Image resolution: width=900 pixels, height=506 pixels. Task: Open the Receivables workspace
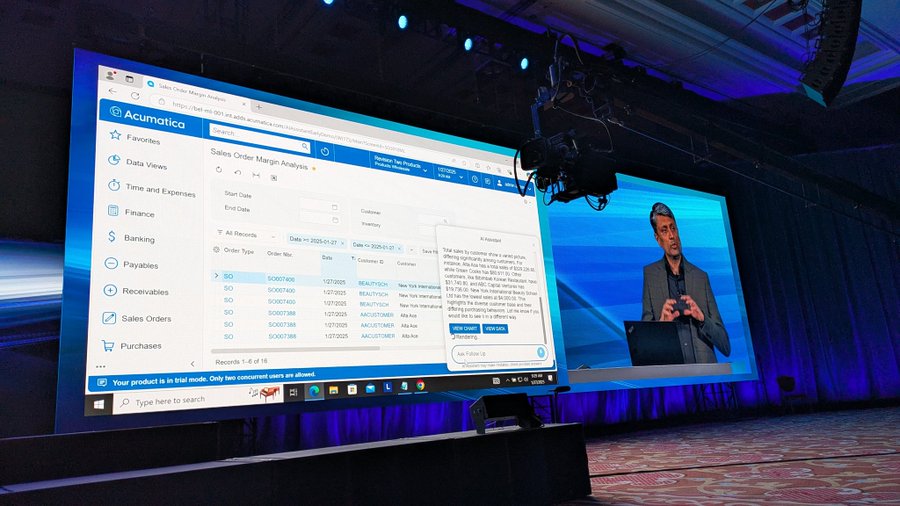(x=145, y=291)
